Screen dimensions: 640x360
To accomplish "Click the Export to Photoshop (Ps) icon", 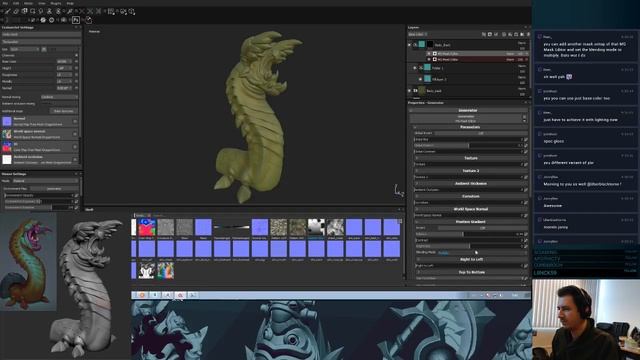I will (x=76, y=20).
